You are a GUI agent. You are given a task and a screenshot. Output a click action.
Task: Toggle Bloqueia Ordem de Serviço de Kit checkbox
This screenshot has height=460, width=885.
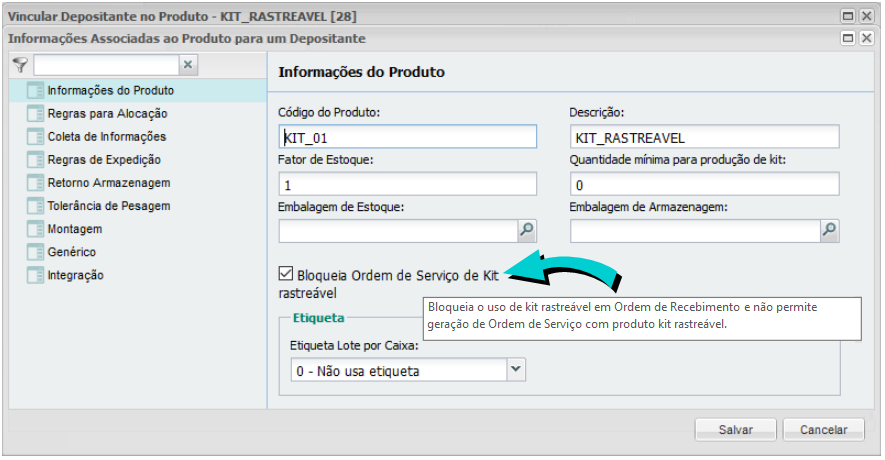click(x=286, y=273)
